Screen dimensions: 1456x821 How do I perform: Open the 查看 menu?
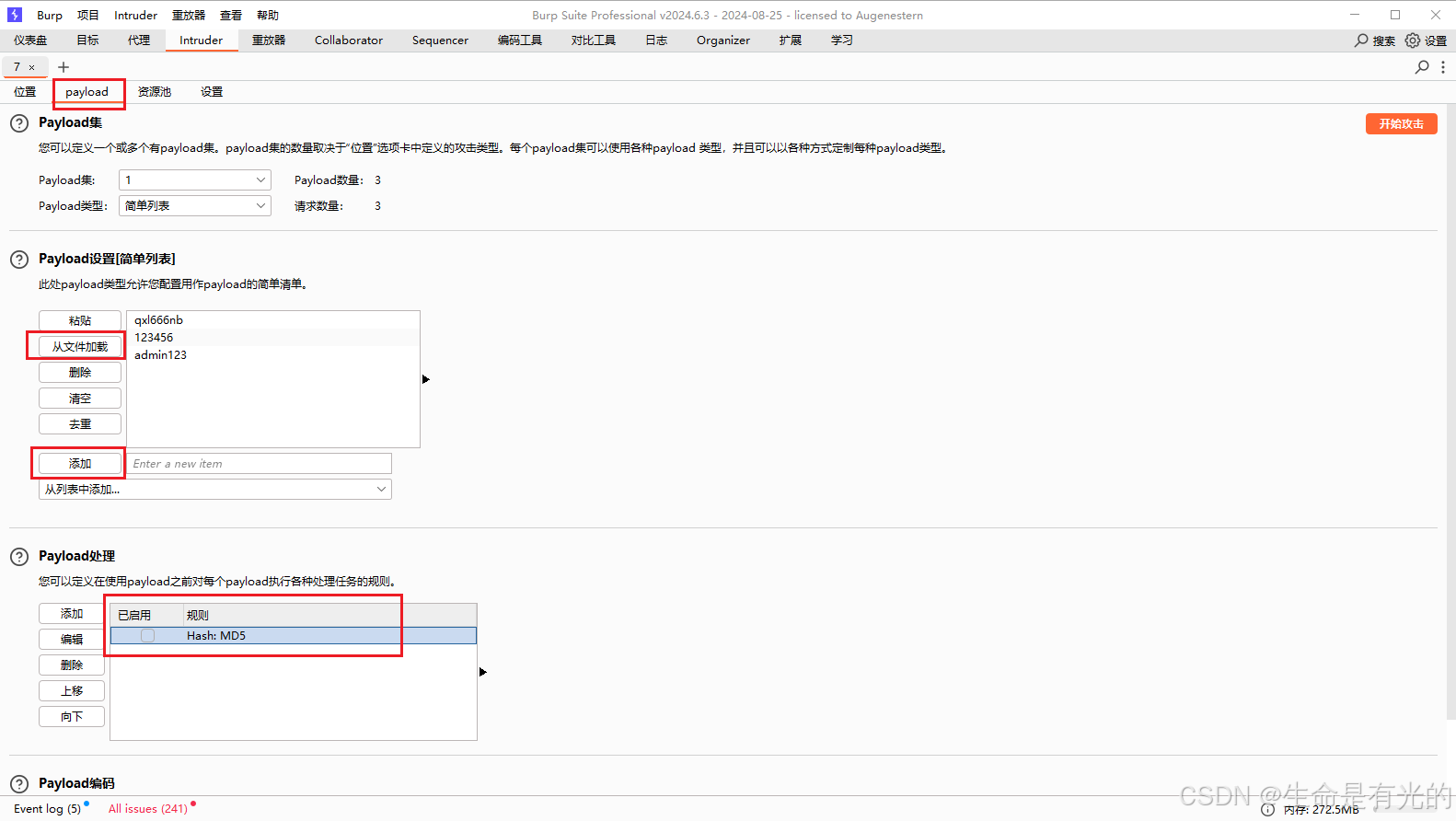click(x=231, y=16)
